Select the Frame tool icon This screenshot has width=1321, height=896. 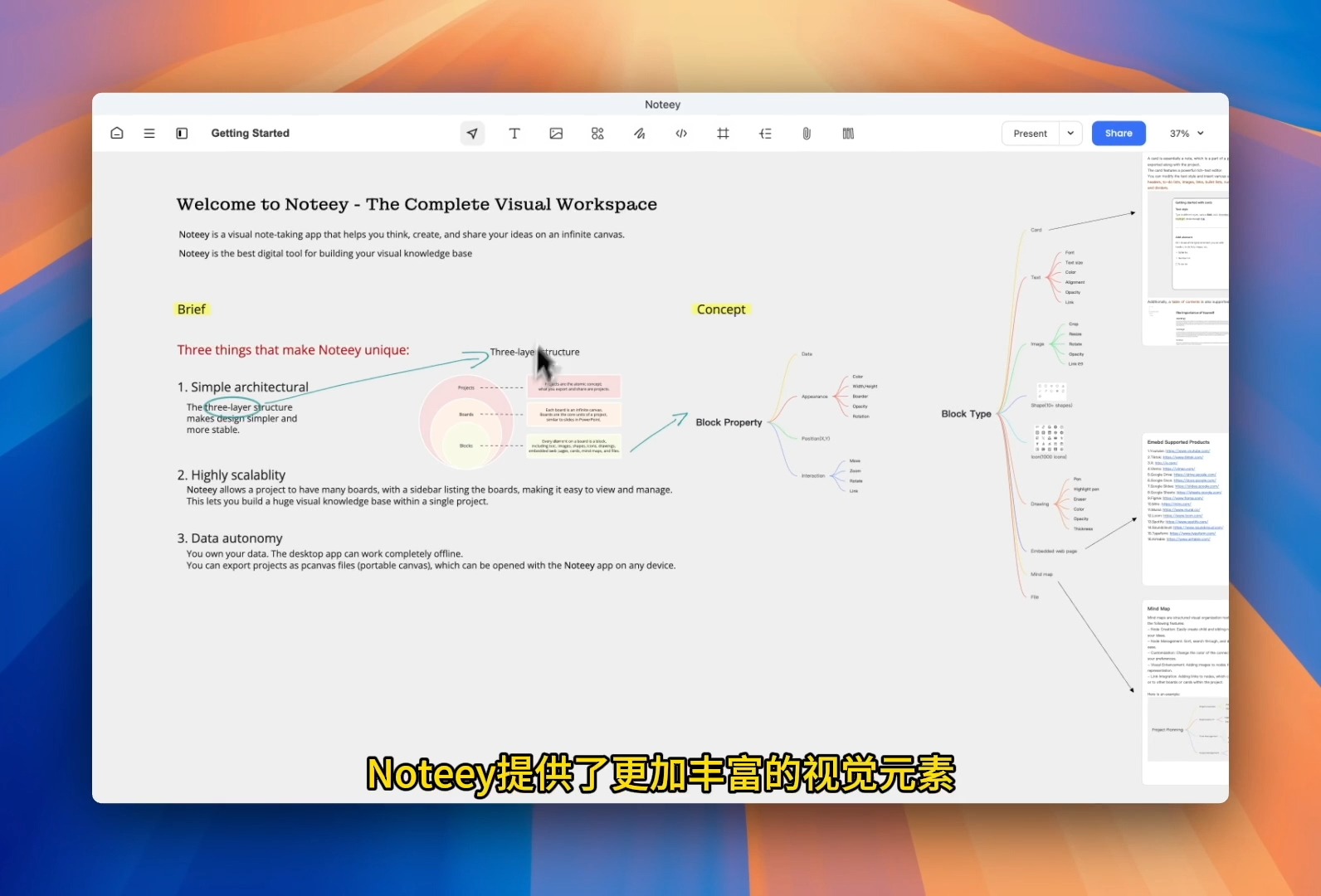pos(723,133)
